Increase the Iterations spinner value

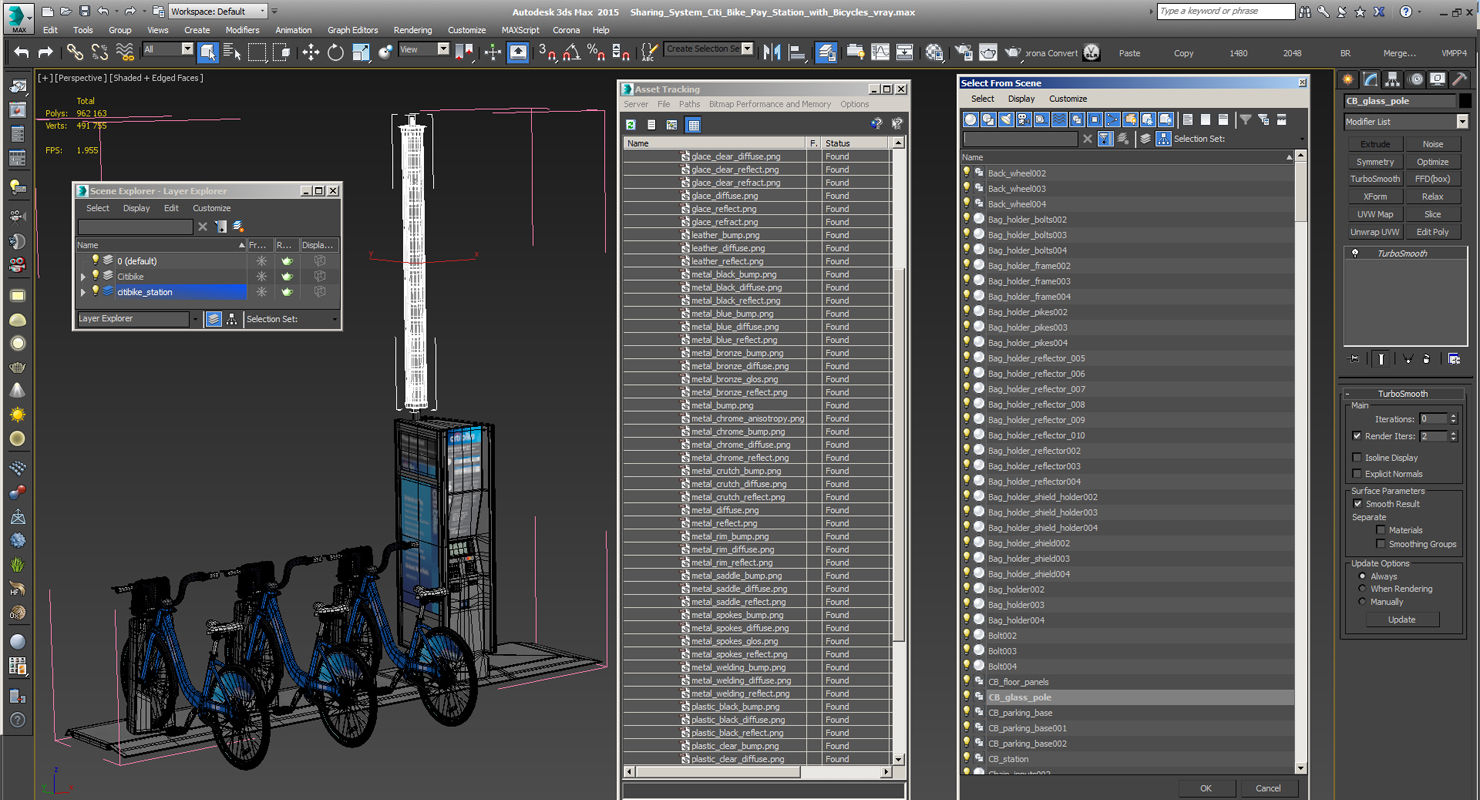pyautogui.click(x=1453, y=416)
